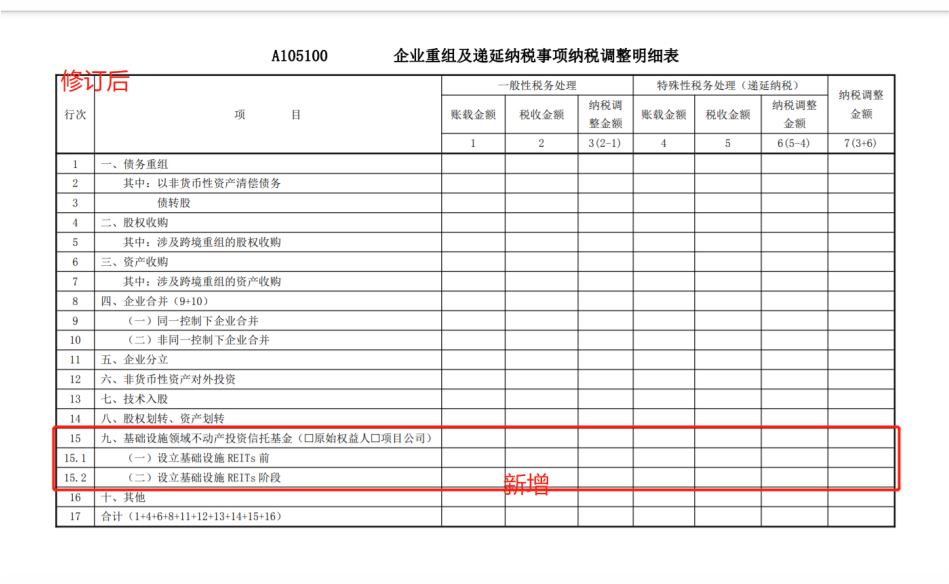Click column number 5 header cell

[728, 143]
